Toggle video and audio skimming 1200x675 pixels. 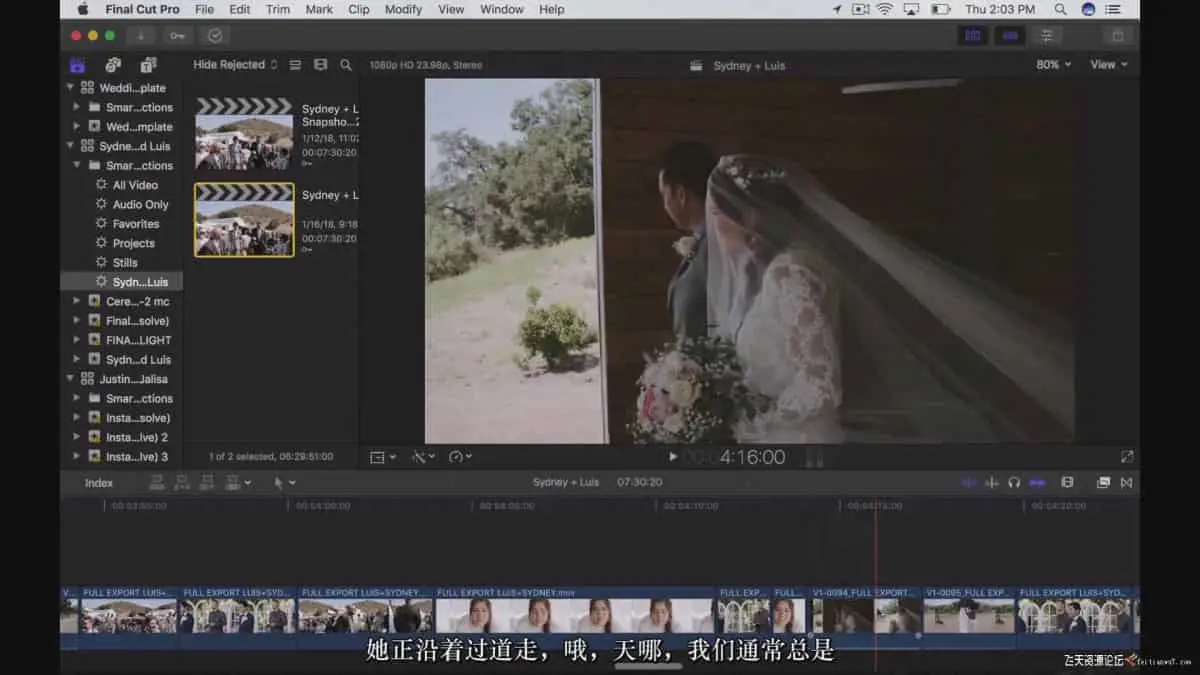click(968, 483)
